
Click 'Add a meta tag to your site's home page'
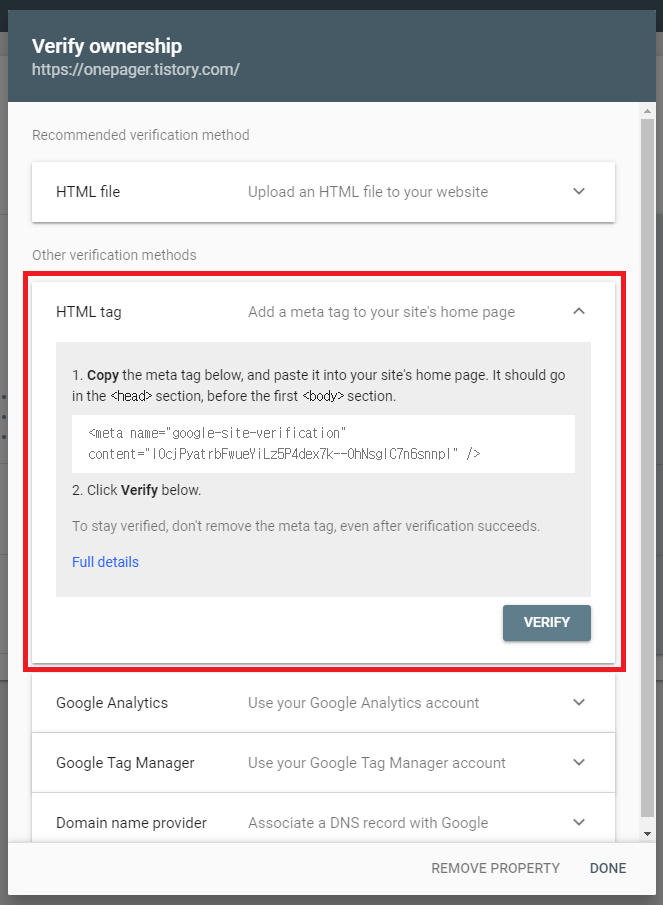[x=381, y=312]
